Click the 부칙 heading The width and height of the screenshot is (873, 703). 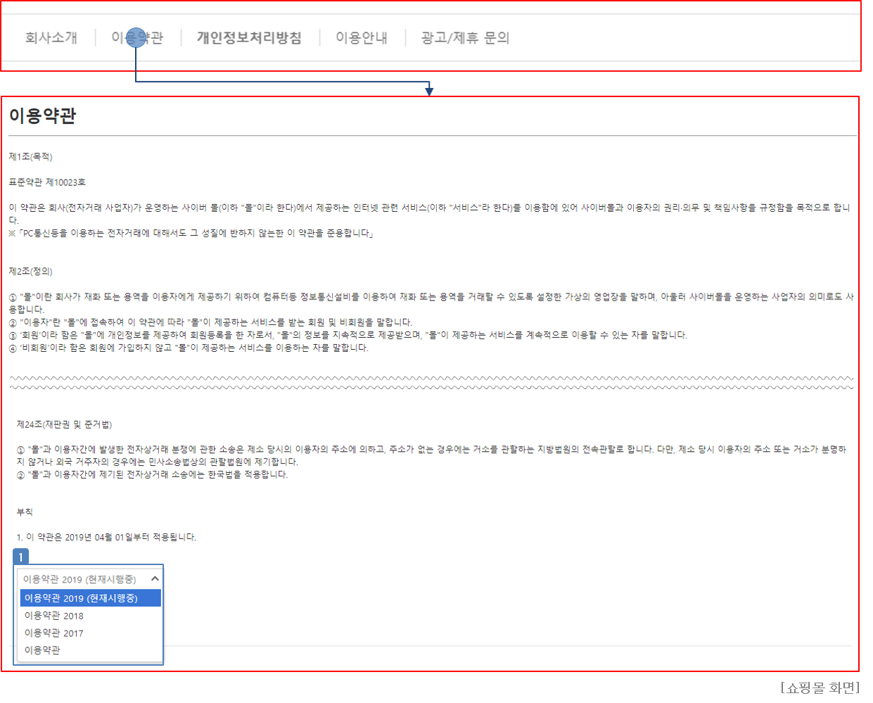point(24,512)
